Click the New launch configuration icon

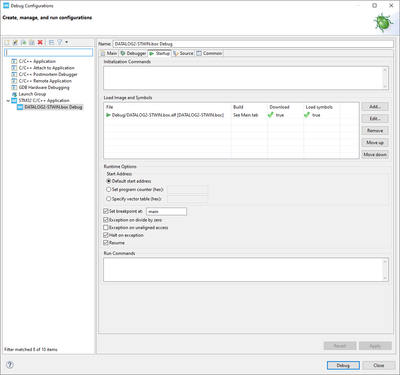pyautogui.click(x=7, y=42)
